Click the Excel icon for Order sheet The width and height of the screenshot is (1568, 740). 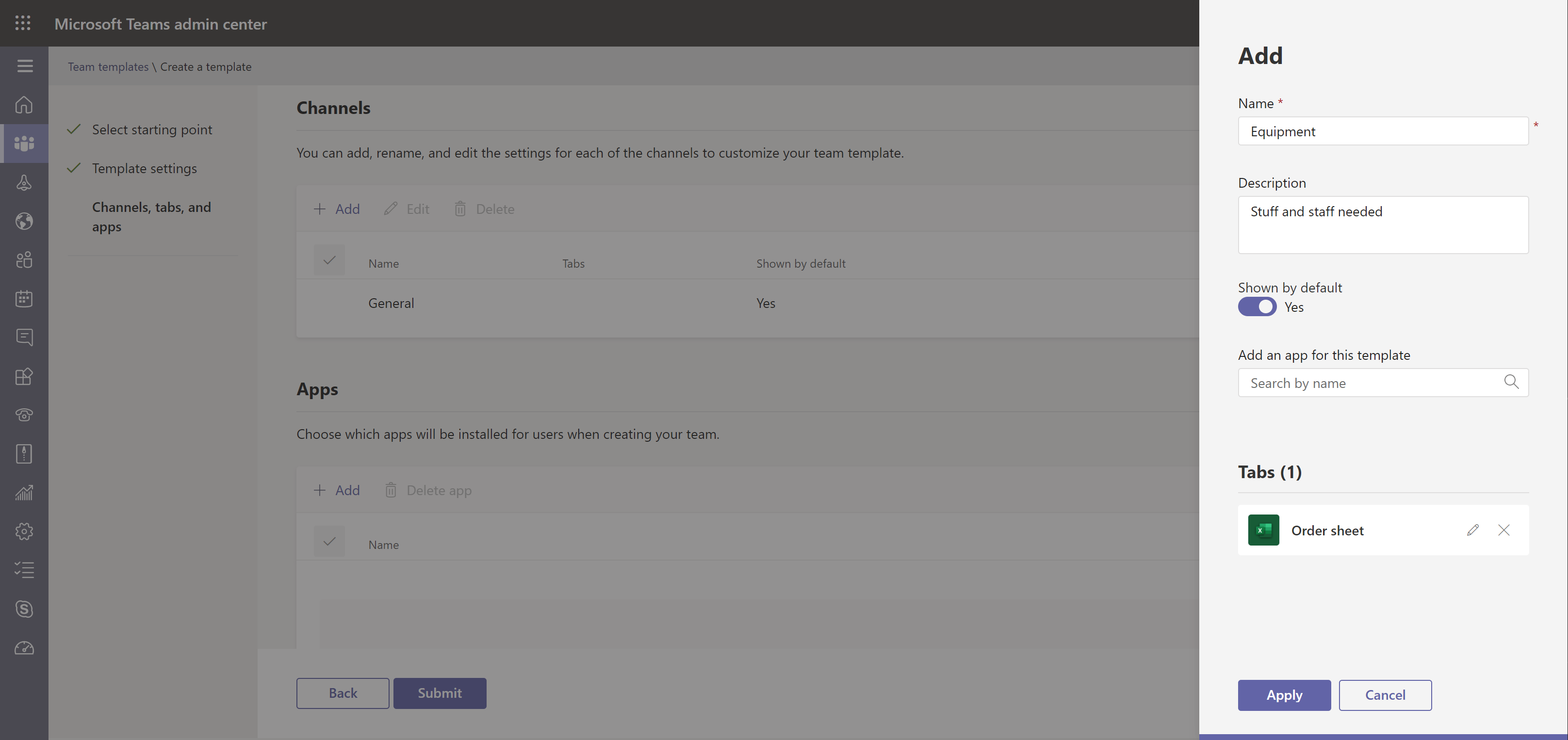coord(1263,530)
